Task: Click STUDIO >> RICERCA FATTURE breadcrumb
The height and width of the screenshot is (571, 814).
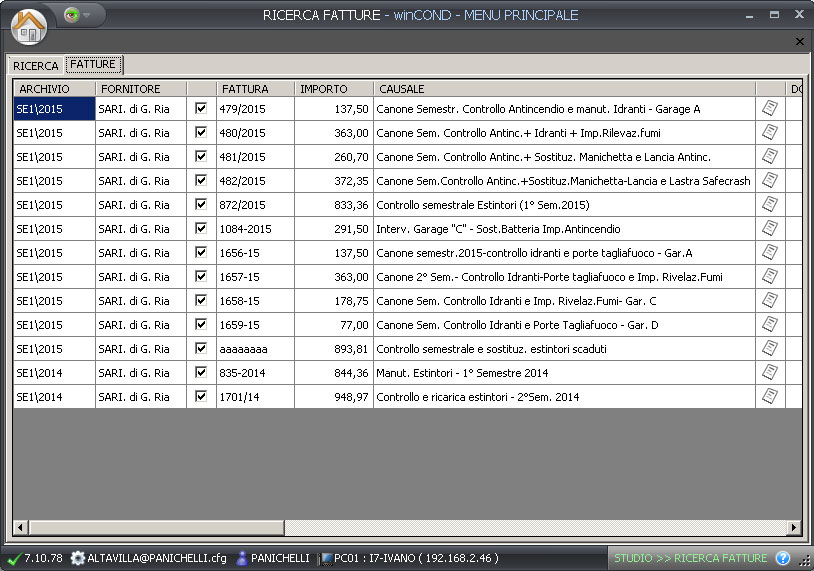Action: coord(690,558)
